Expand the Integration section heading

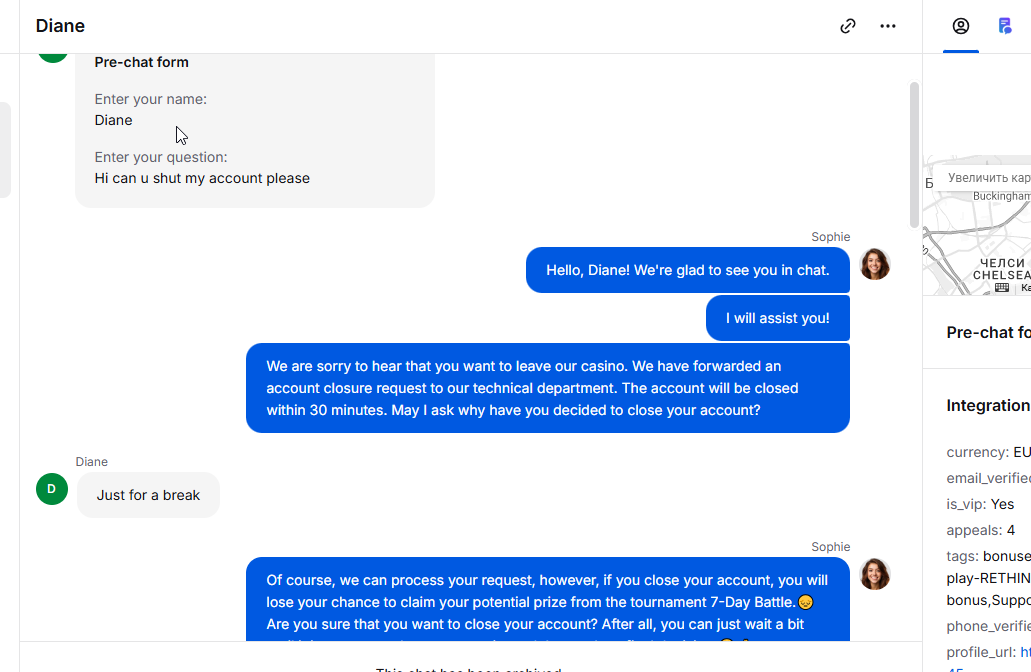[x=988, y=405]
